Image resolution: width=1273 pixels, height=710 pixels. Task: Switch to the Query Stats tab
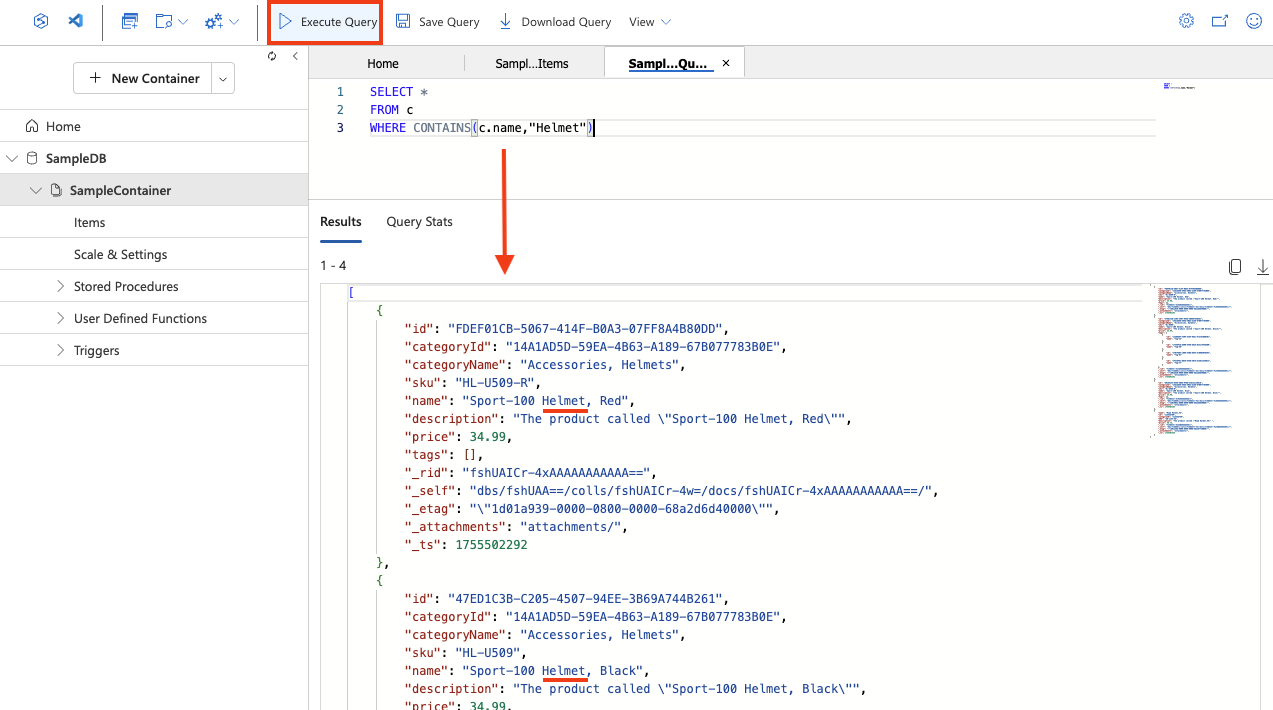click(418, 221)
